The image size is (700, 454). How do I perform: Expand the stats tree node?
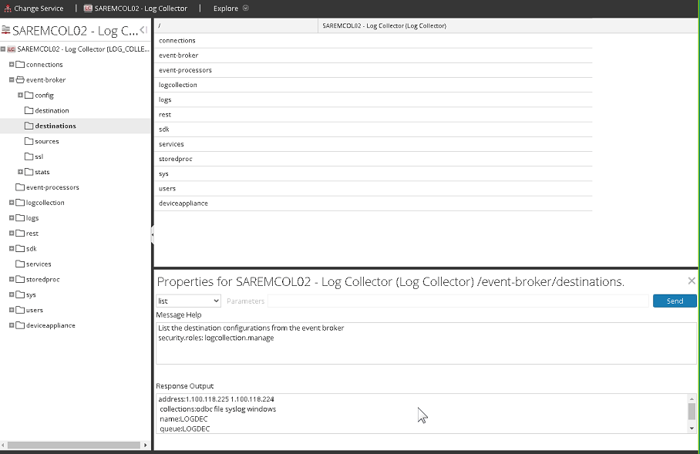click(x=20, y=172)
